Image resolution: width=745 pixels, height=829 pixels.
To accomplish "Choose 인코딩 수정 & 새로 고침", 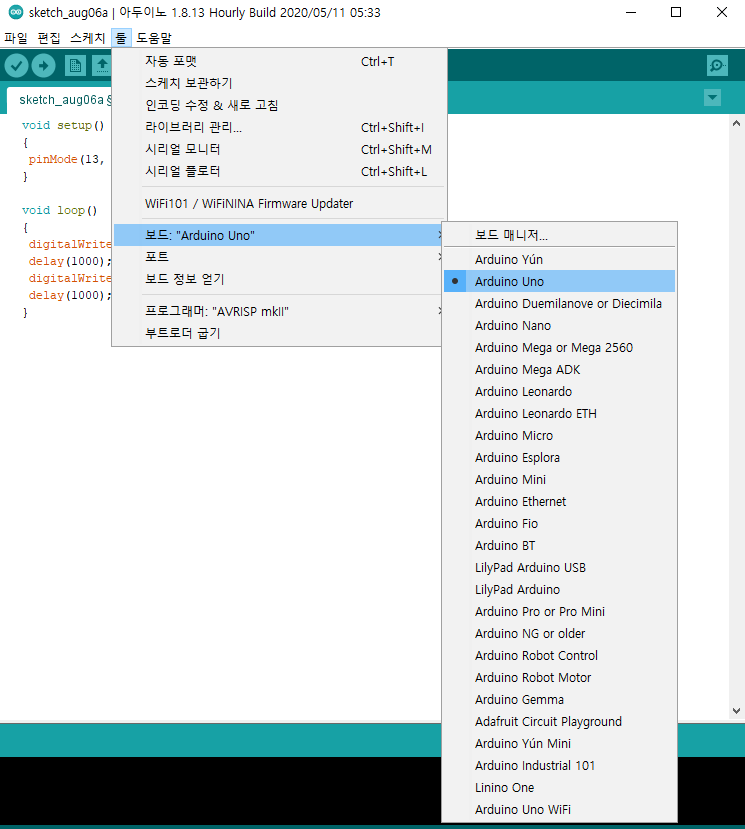I will coord(280,105).
